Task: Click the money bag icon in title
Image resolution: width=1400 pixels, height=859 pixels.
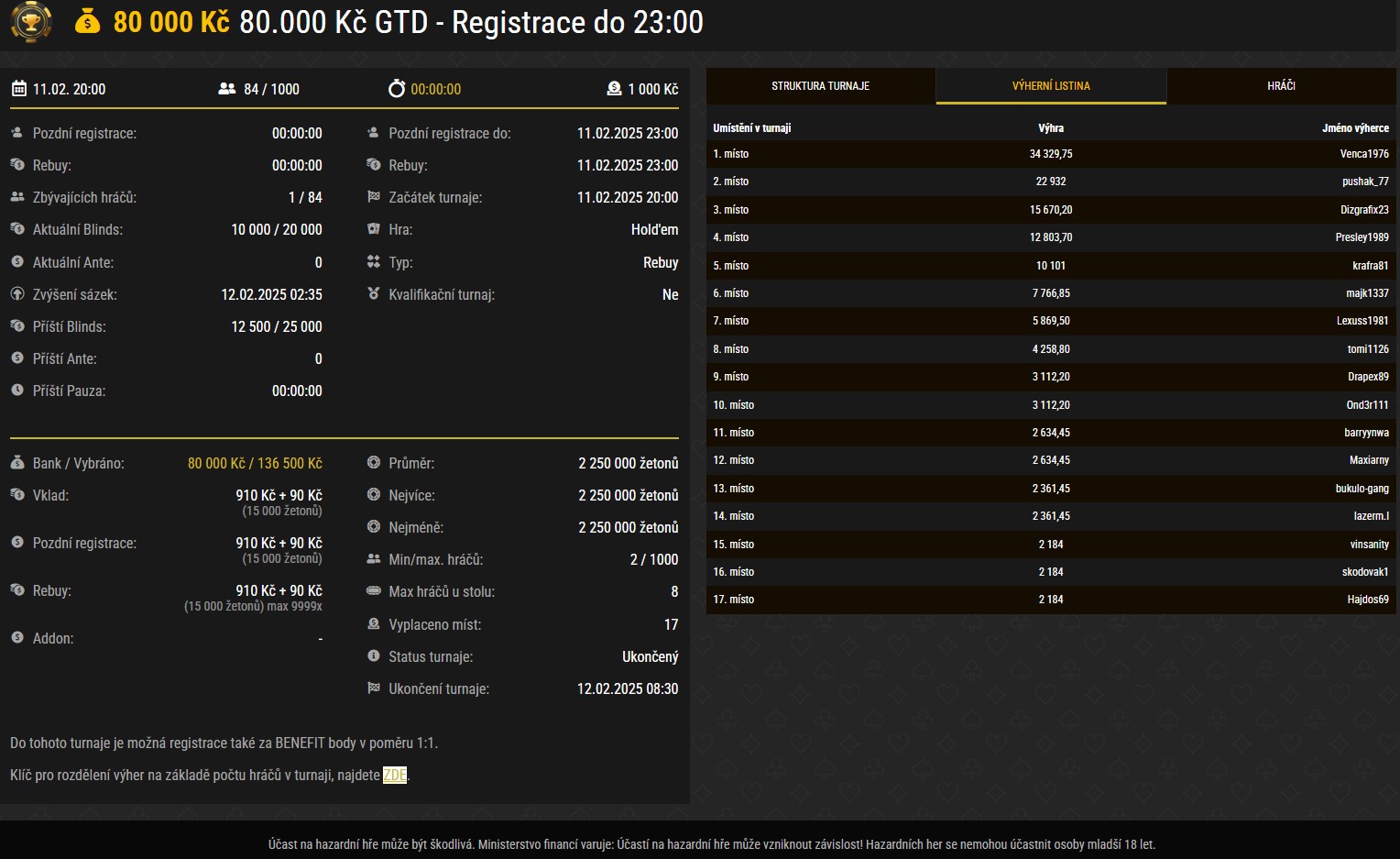Action: point(88,21)
